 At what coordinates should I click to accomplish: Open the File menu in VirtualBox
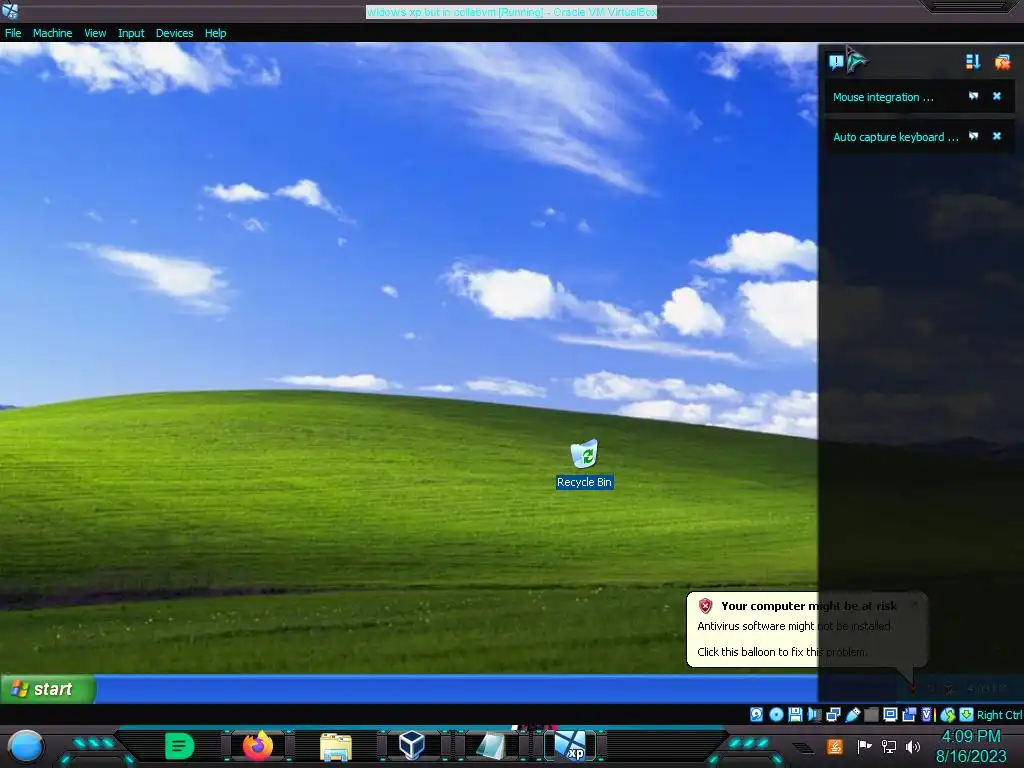click(13, 33)
